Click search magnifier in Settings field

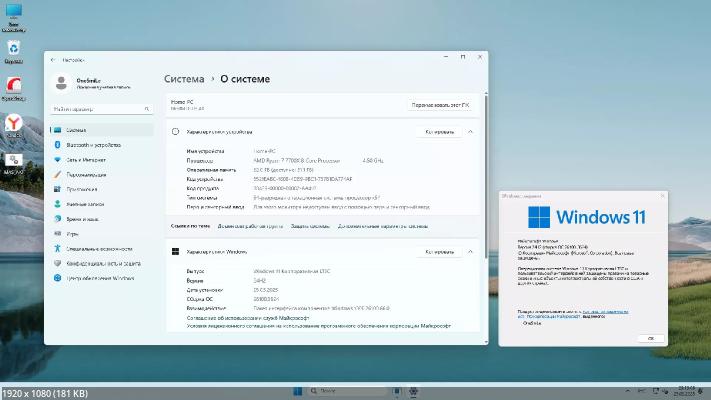pyautogui.click(x=147, y=109)
